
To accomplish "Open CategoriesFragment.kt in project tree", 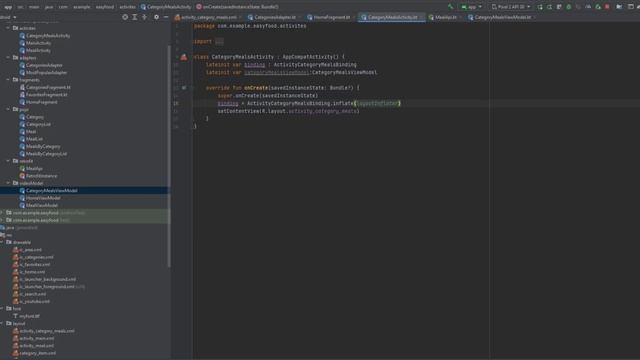I will pos(45,87).
